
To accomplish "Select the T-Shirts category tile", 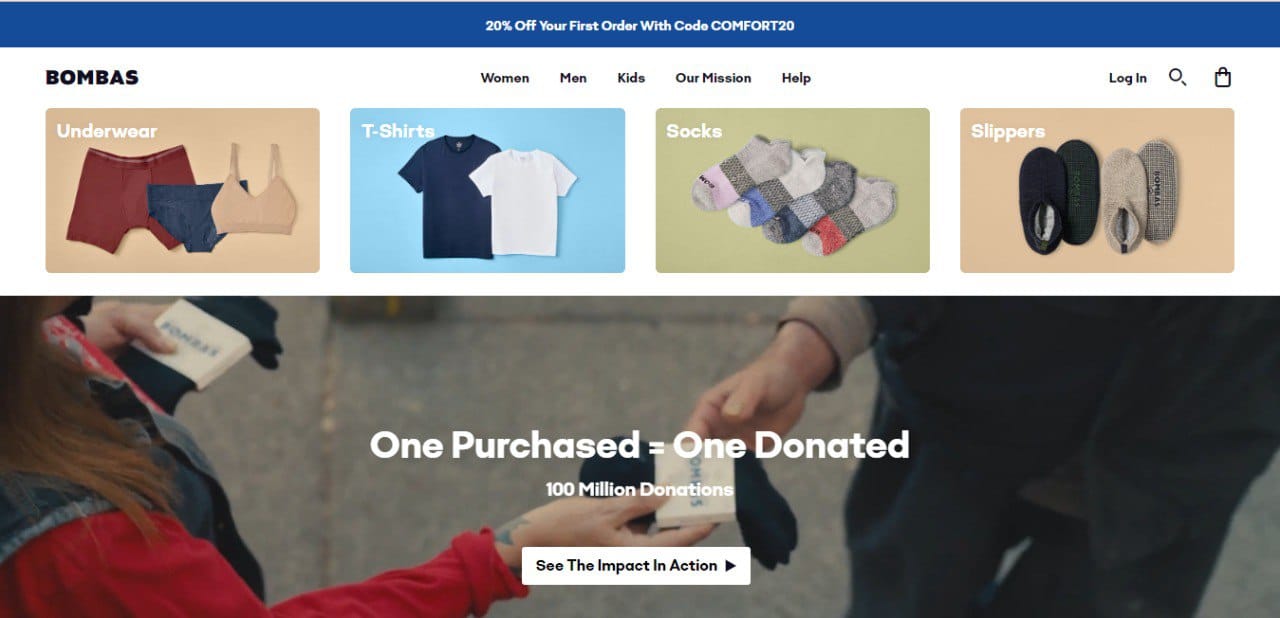I will coord(487,190).
